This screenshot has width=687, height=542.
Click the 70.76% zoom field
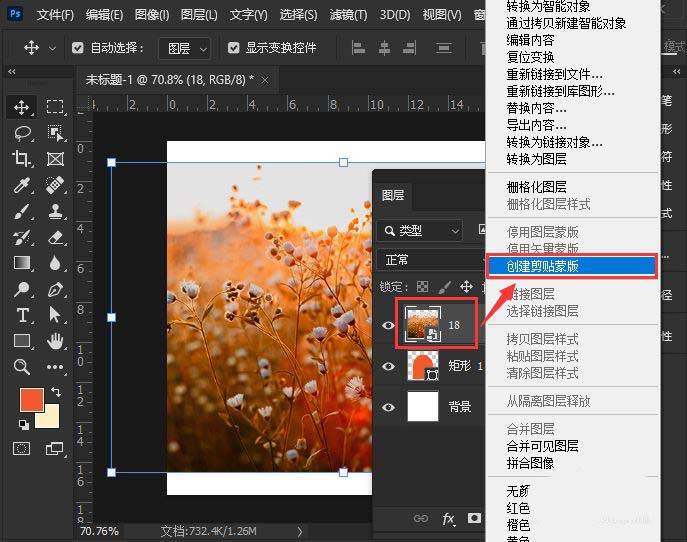tap(99, 531)
